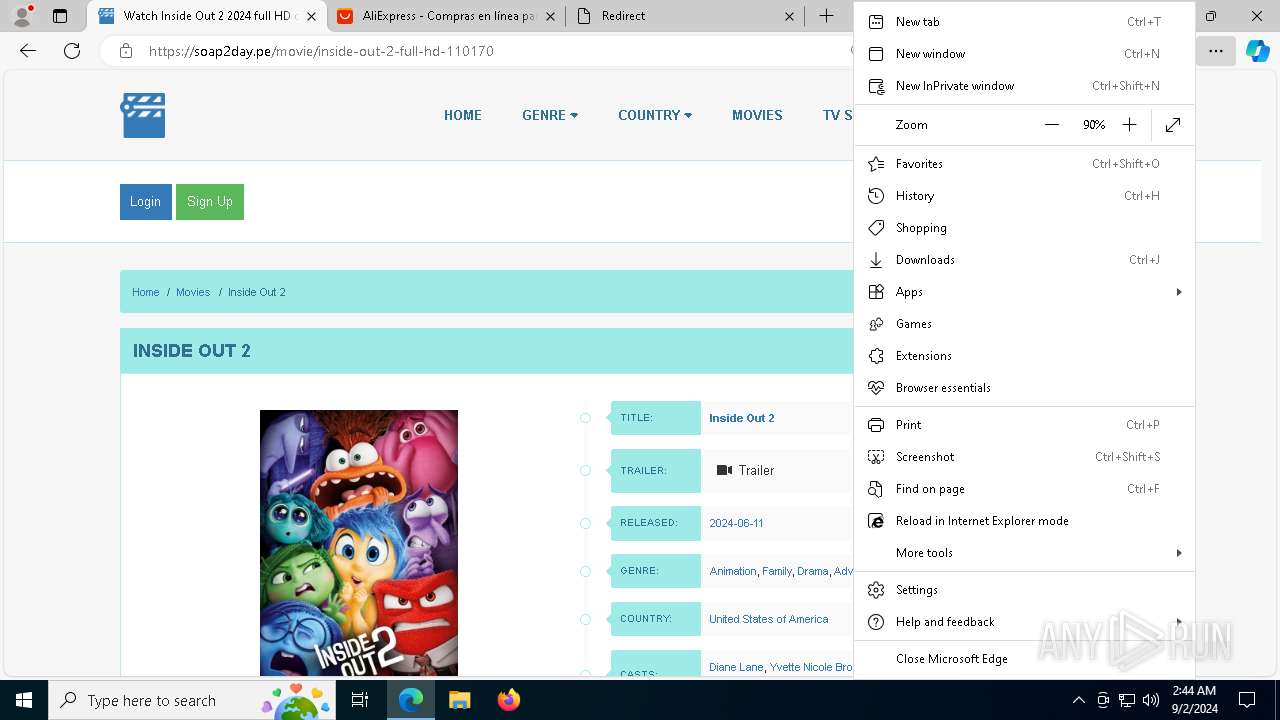The image size is (1280, 720).
Task: Click the Home breadcrumb link
Action: click(x=146, y=292)
